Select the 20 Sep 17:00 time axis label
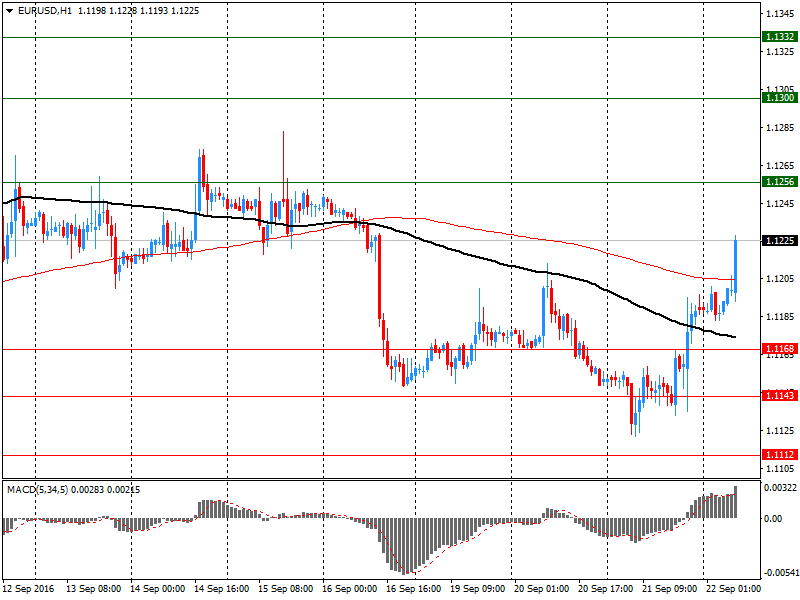 click(606, 589)
